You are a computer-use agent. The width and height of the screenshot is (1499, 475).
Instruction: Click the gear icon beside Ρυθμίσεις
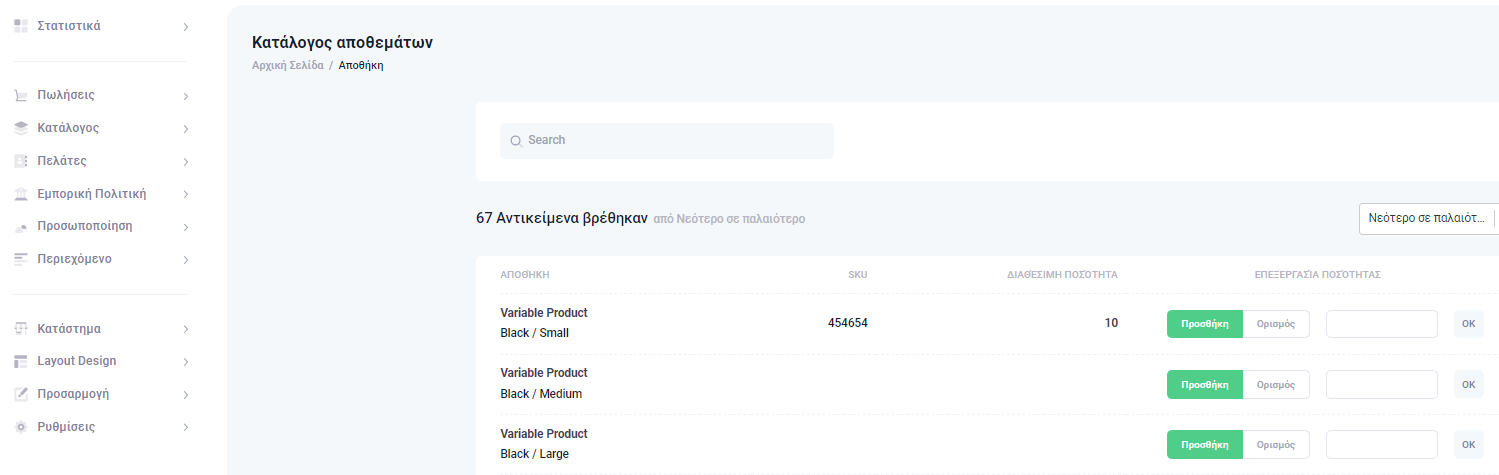point(21,427)
